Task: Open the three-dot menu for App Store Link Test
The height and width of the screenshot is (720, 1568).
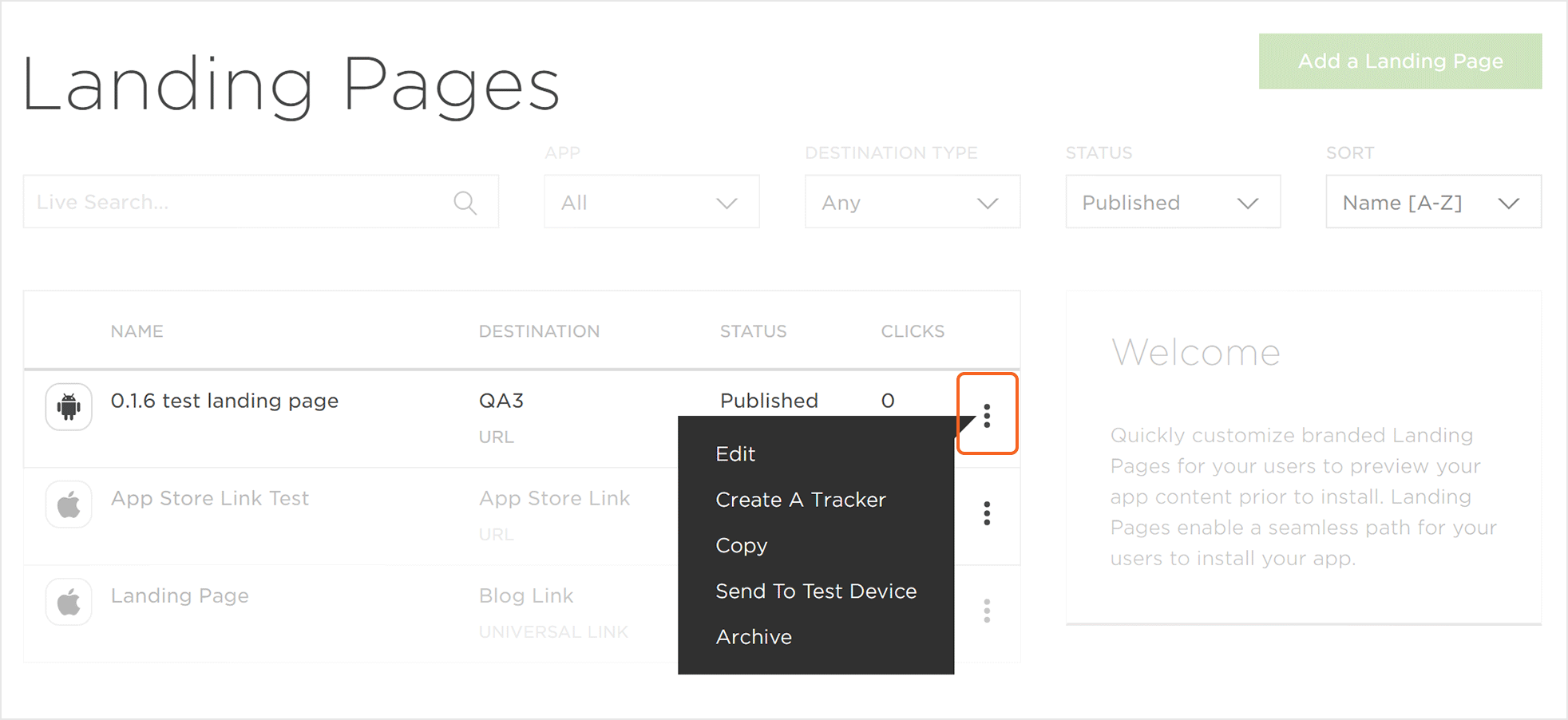Action: [x=987, y=513]
